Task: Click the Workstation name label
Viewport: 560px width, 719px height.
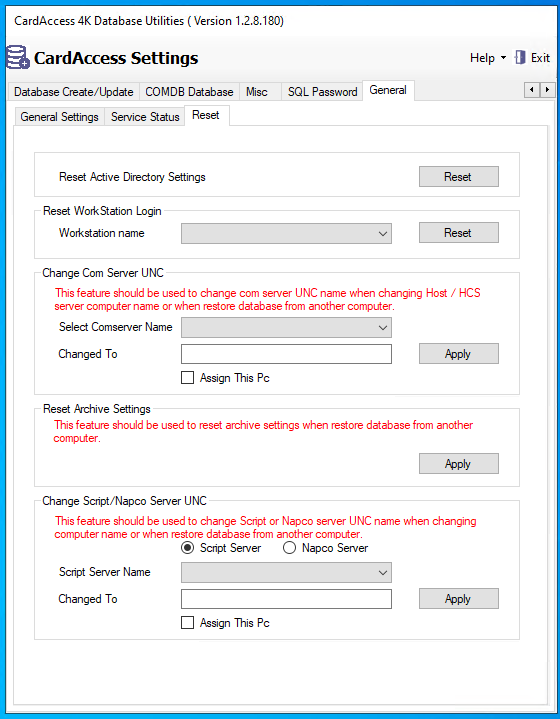Action: click(x=101, y=233)
